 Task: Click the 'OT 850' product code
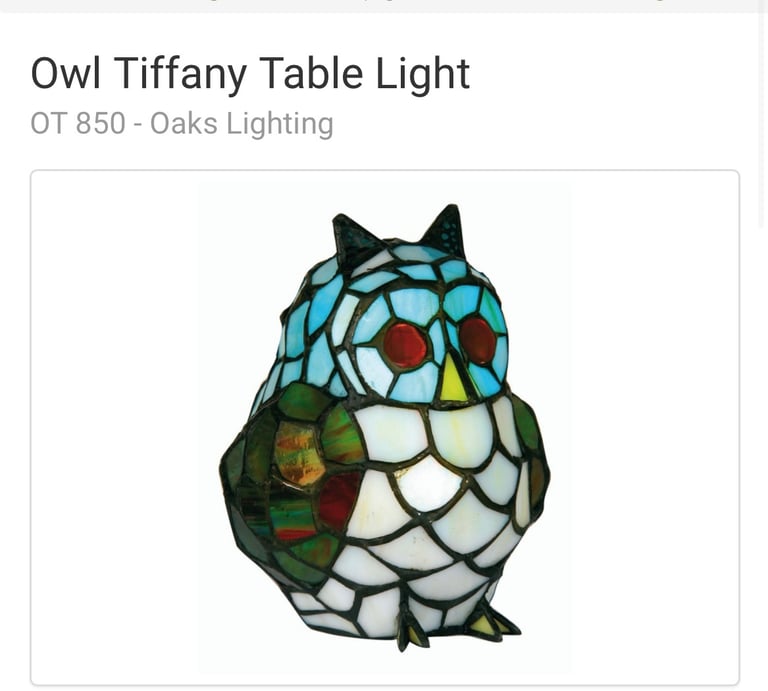(x=78, y=123)
